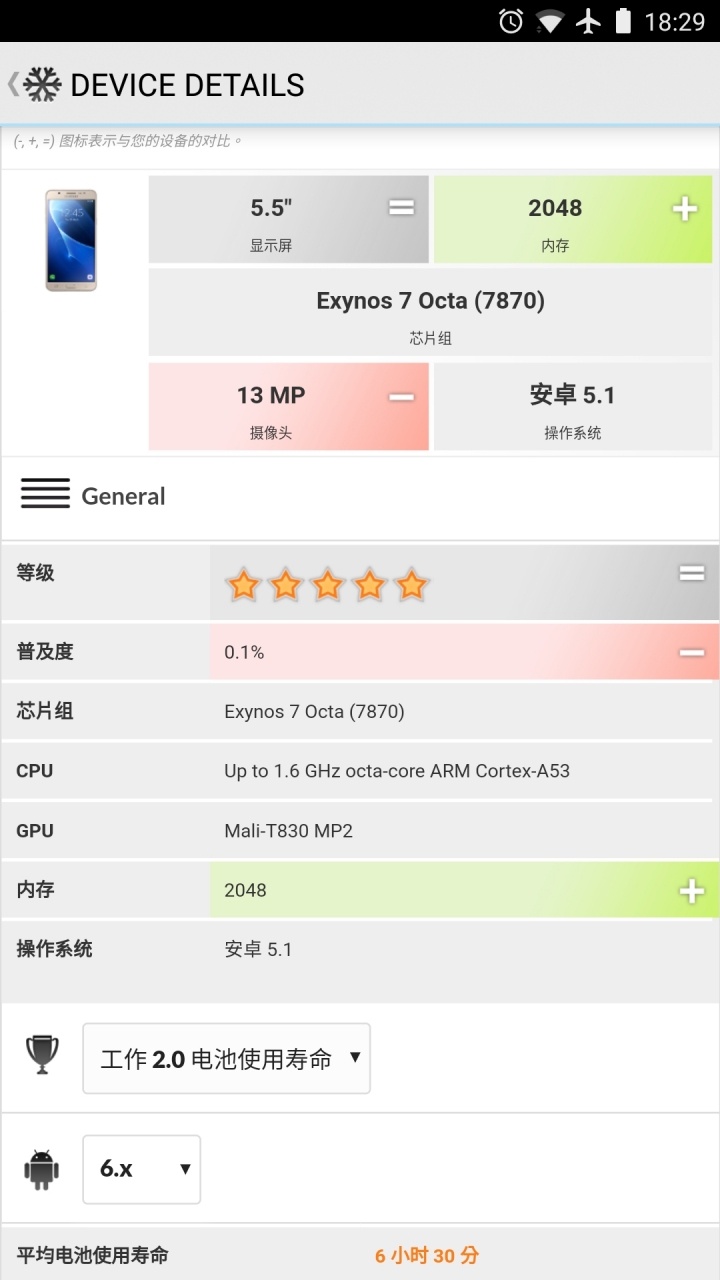The width and height of the screenshot is (720, 1280).
Task: Select the Exynos 7 Octa (7870) chipset tile
Action: tap(431, 312)
